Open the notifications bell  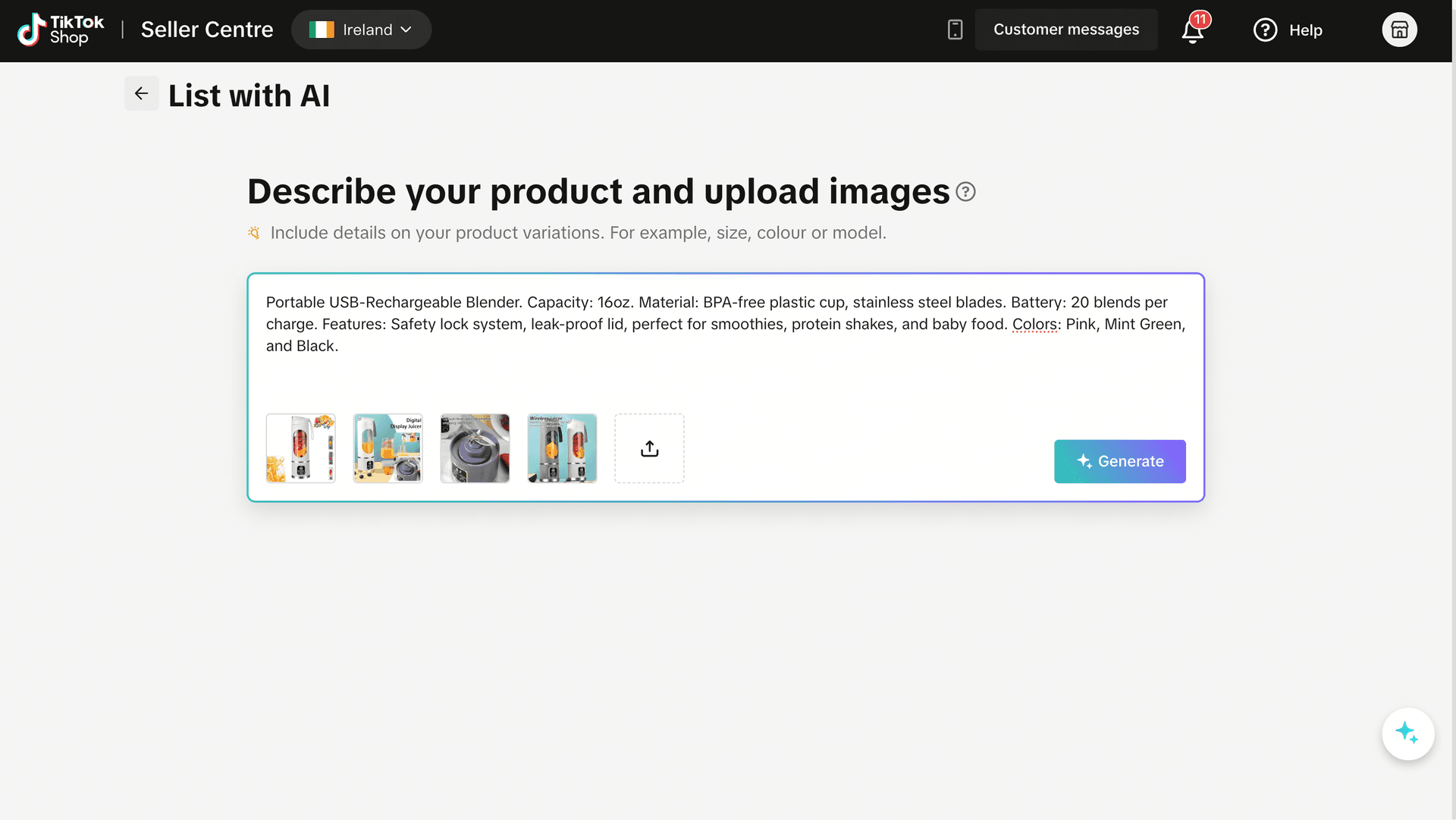click(x=1192, y=30)
